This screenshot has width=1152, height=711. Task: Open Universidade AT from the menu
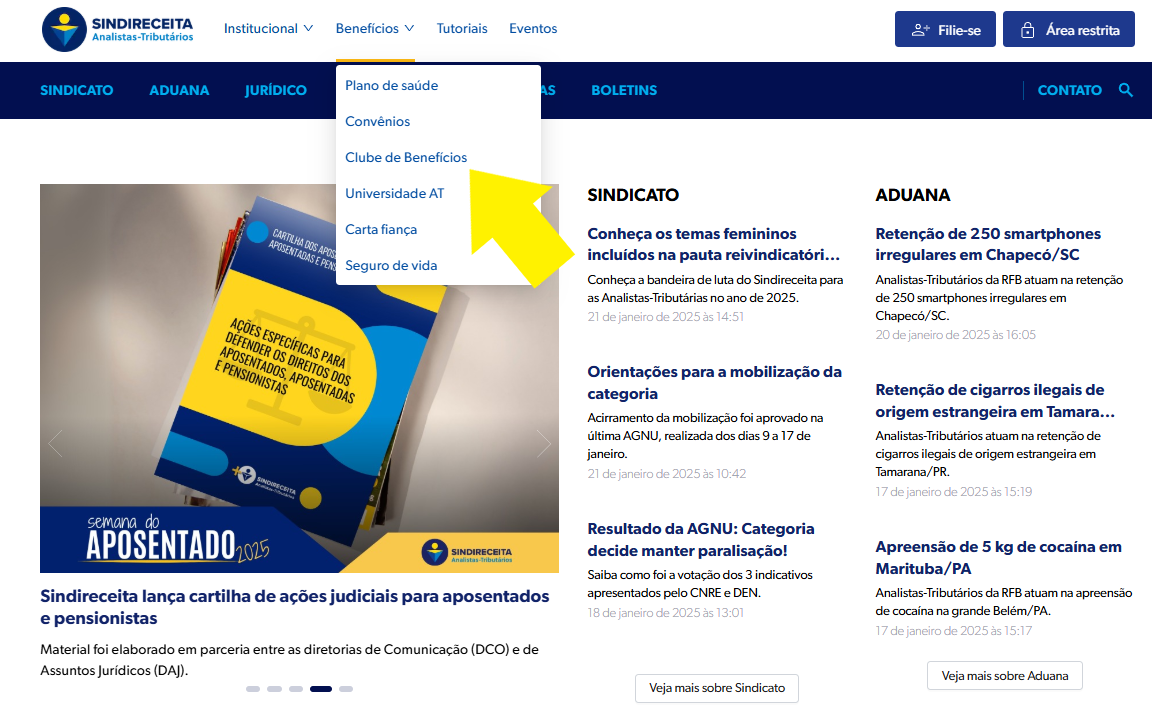[x=394, y=193]
